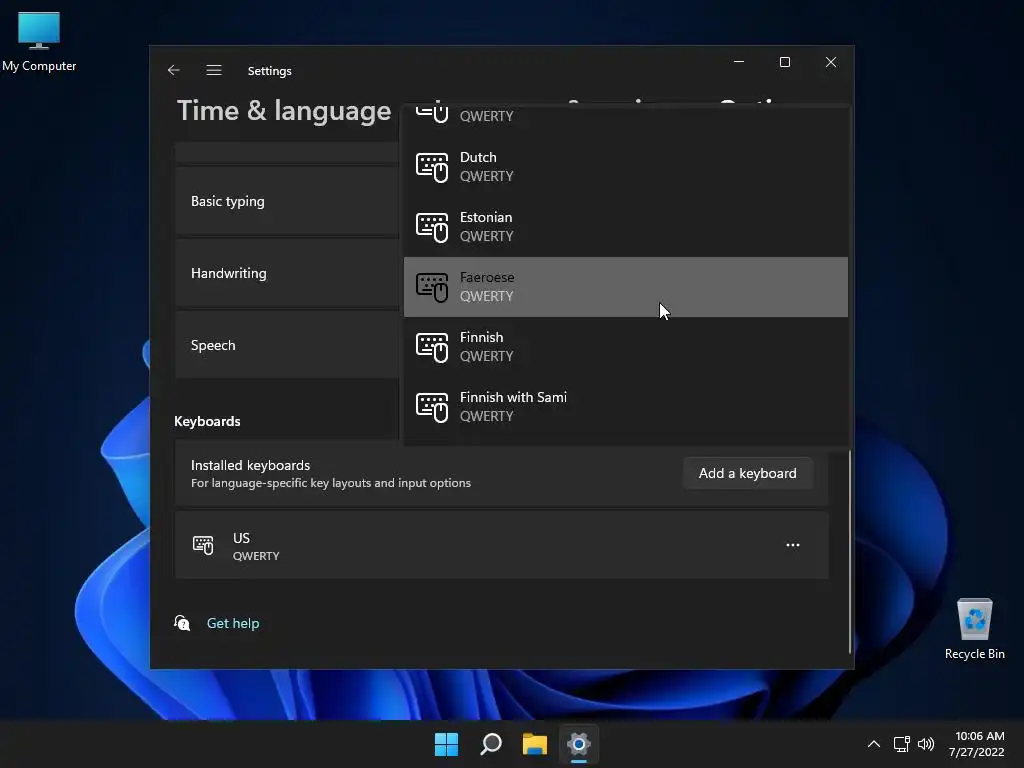Viewport: 1024px width, 768px height.
Task: Click the Finnish with Sami keyboard icon
Action: [432, 408]
